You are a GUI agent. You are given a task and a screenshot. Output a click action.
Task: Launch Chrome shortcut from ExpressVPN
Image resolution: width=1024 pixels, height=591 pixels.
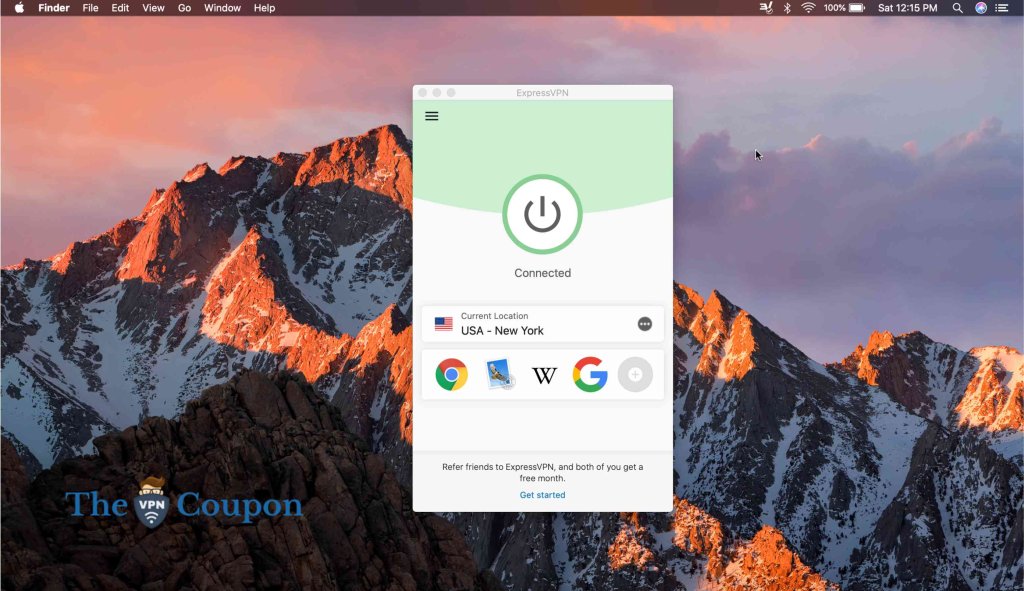[x=451, y=375]
